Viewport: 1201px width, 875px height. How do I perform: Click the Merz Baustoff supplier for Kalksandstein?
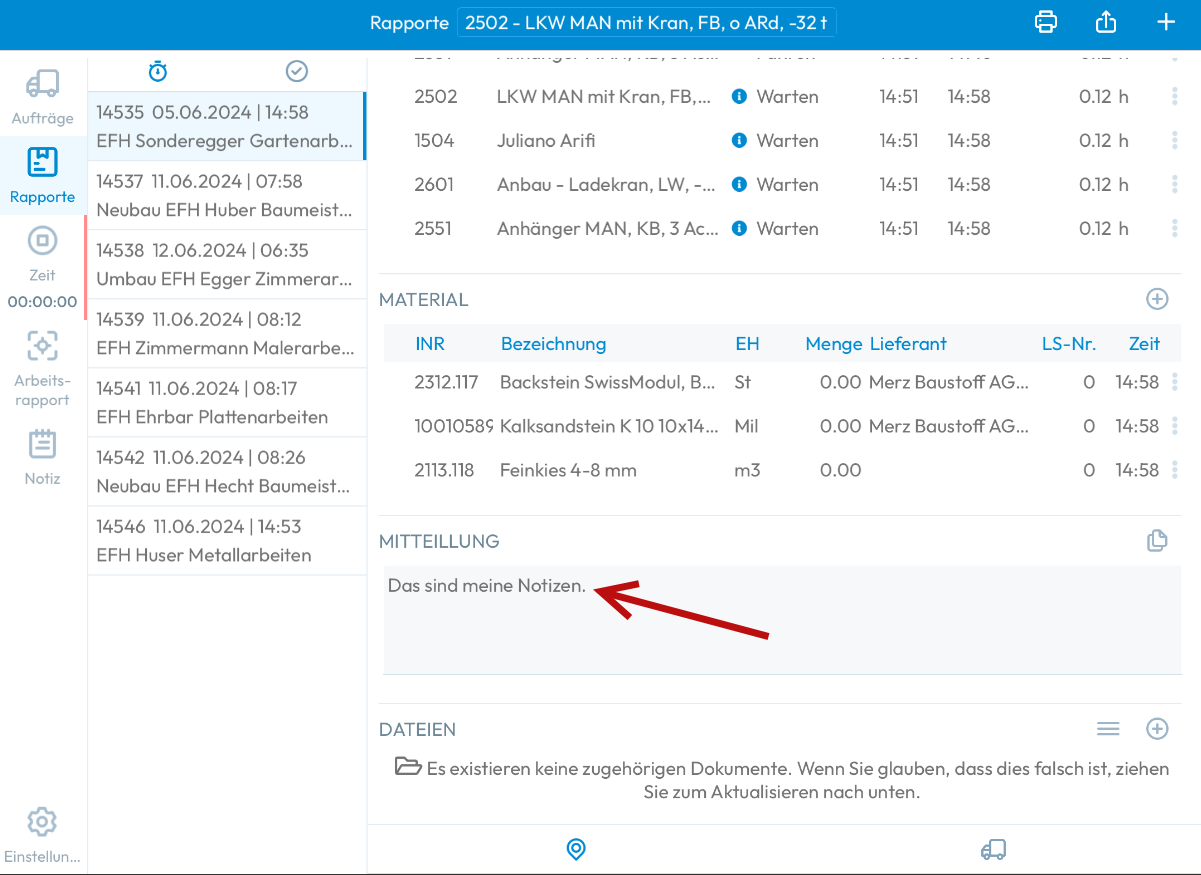click(949, 426)
